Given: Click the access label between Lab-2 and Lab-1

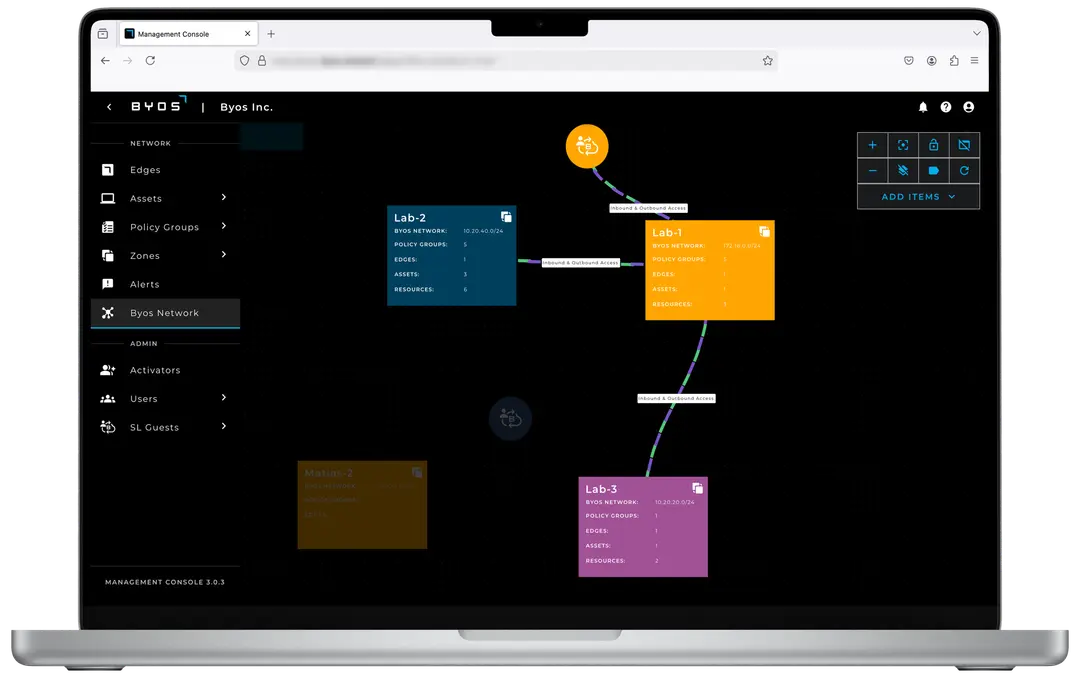Looking at the screenshot, I should pyautogui.click(x=581, y=263).
